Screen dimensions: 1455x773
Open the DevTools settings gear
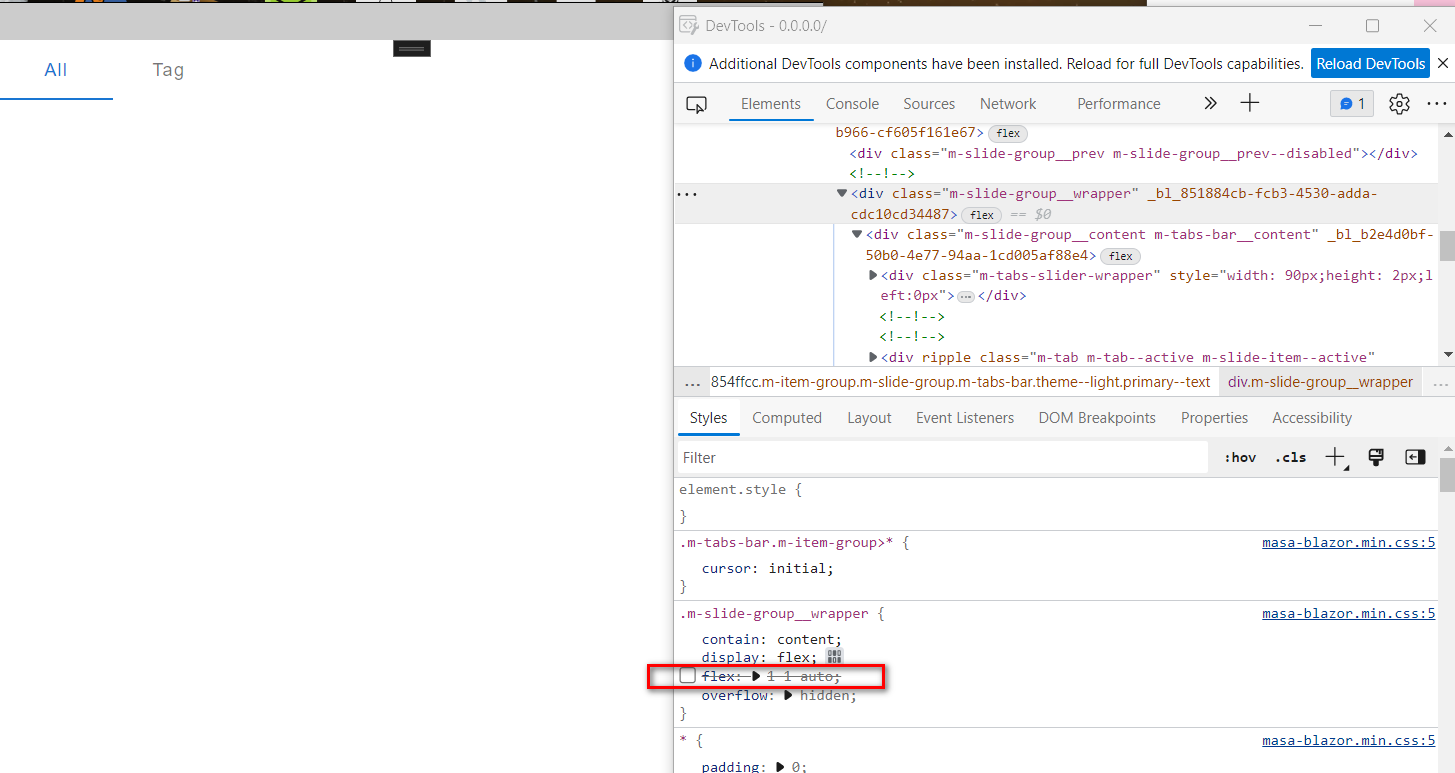click(1399, 103)
